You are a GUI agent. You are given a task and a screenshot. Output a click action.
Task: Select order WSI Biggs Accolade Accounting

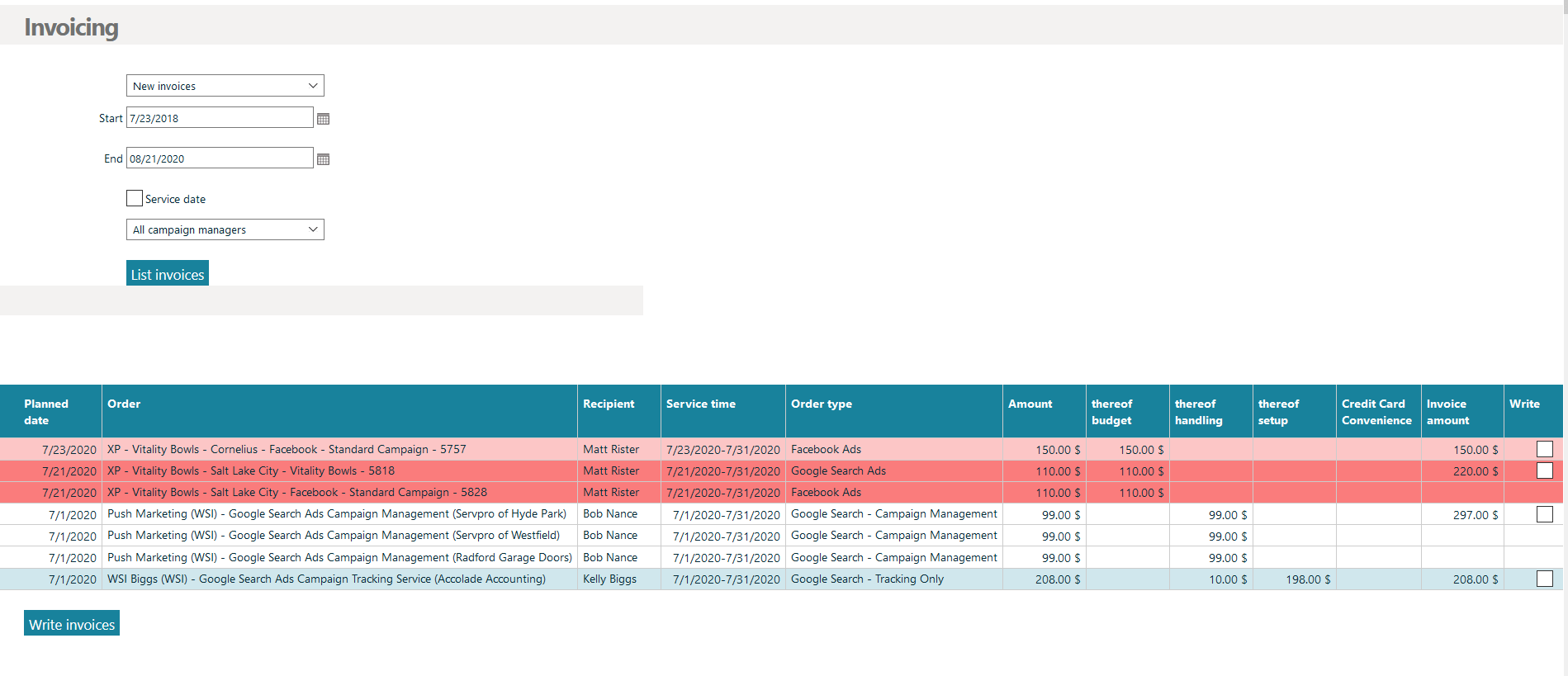coord(326,579)
